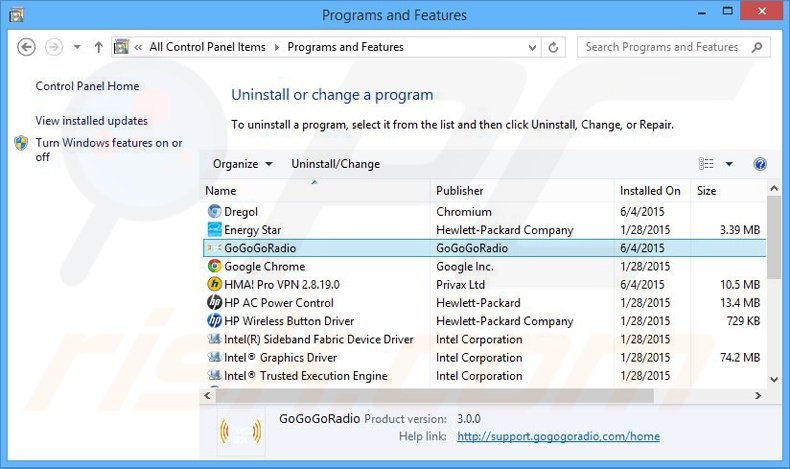Click the All Control Panel Items breadcrumb

click(x=207, y=47)
